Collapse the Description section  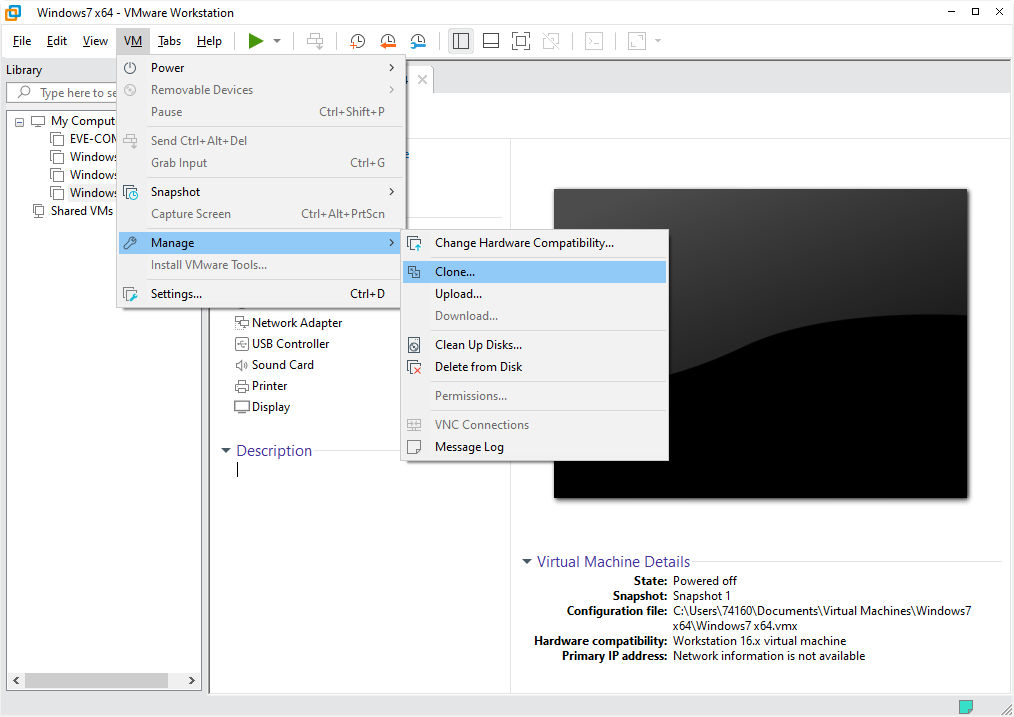pyautogui.click(x=226, y=451)
